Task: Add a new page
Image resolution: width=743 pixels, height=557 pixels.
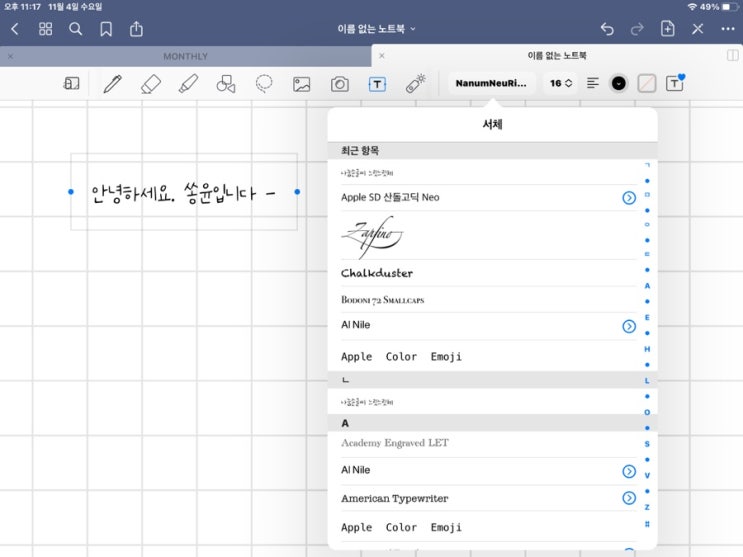Action: click(668, 28)
